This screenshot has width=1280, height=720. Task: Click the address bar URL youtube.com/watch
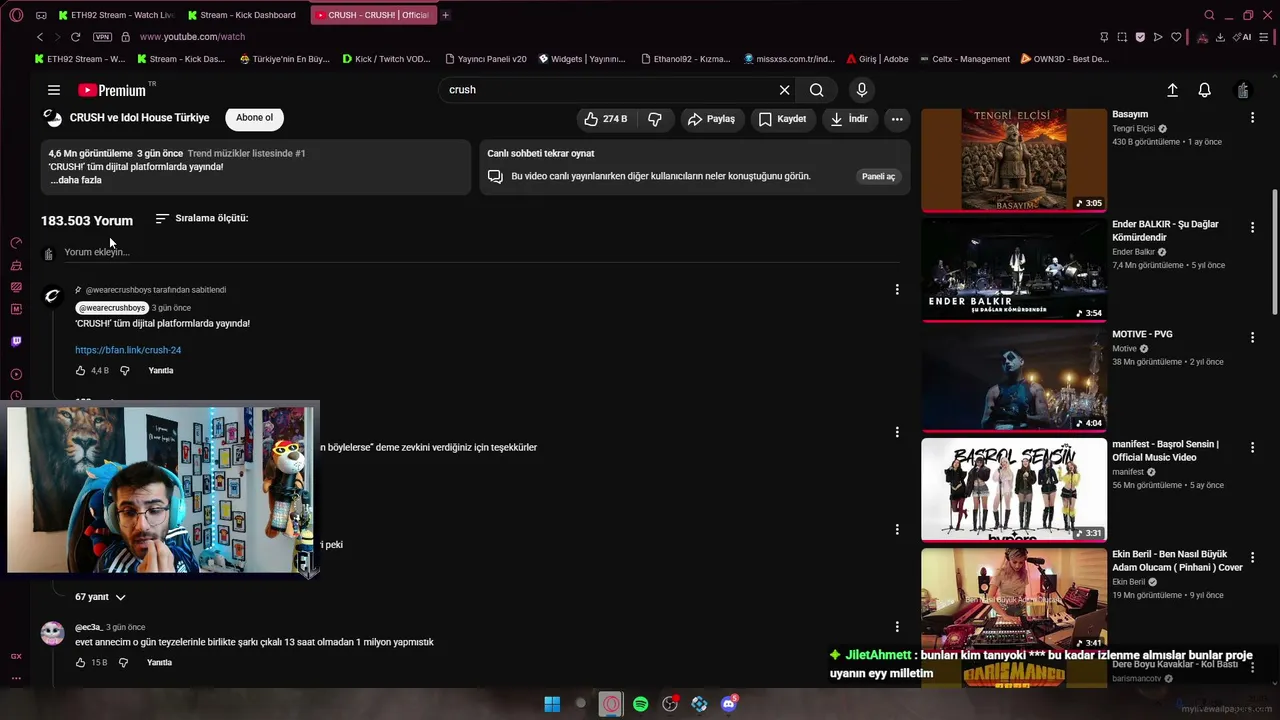[x=192, y=37]
